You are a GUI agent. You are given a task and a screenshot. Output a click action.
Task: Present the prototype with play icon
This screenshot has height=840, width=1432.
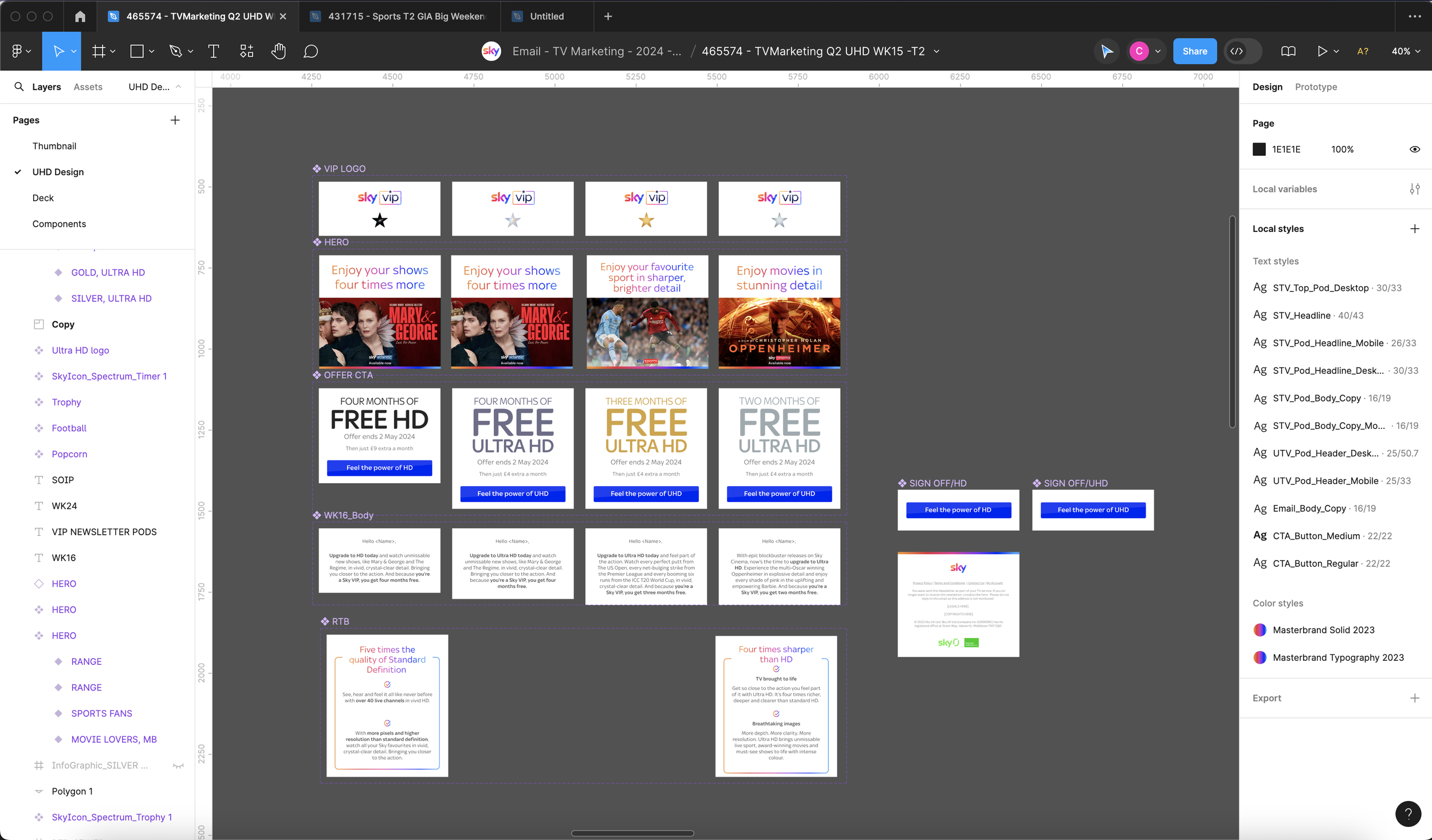click(x=1322, y=52)
